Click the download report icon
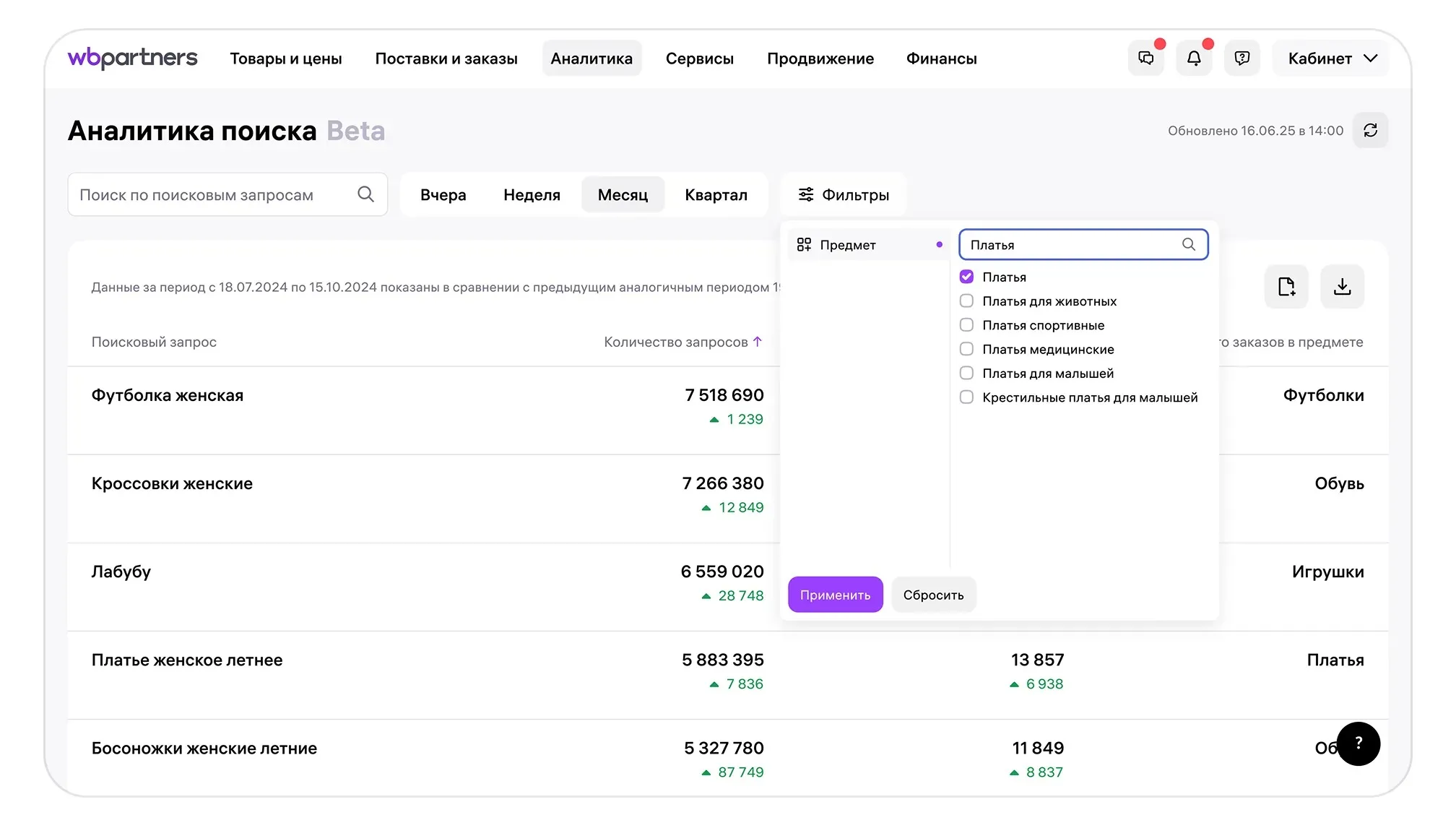This screenshot has width=1456, height=828. (x=1342, y=287)
